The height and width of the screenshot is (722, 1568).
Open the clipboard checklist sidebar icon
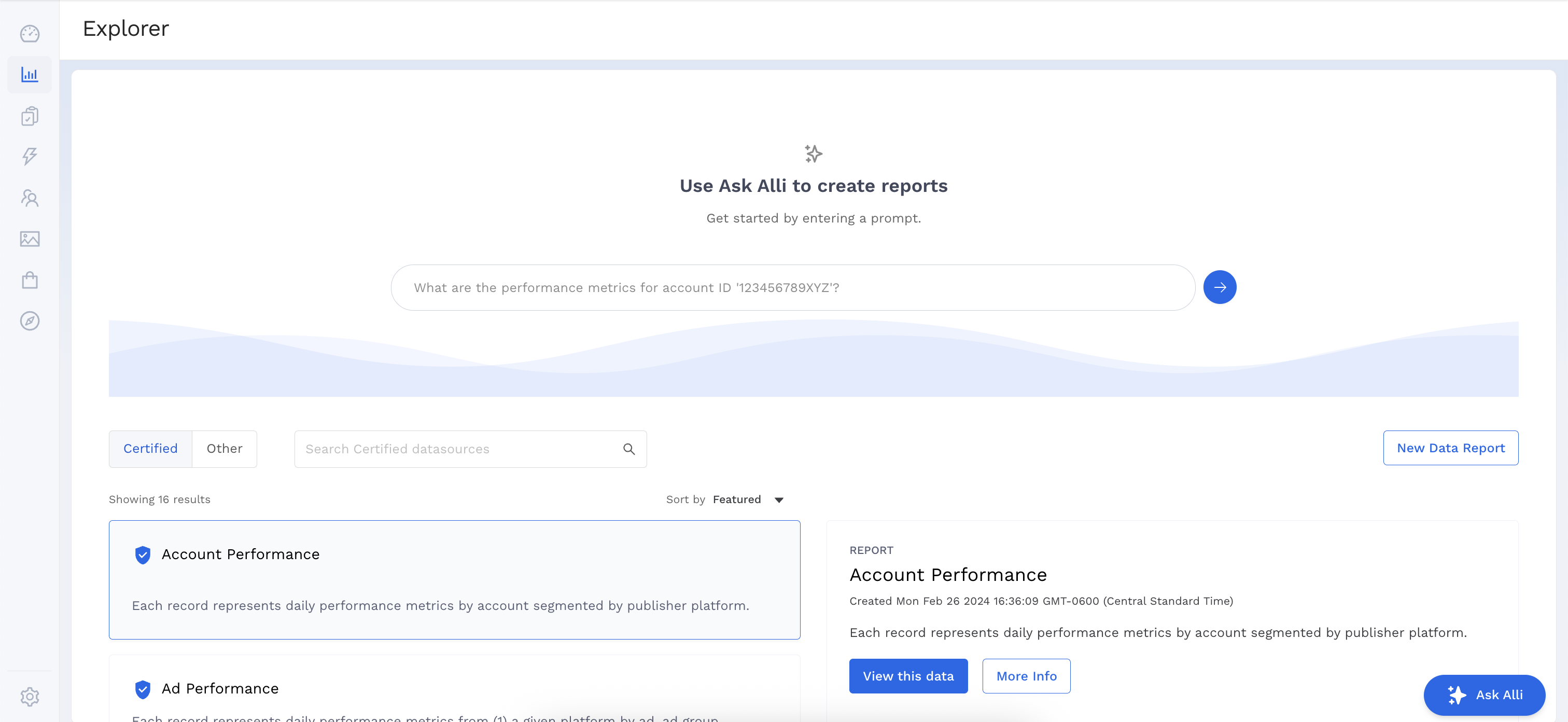pos(29,116)
